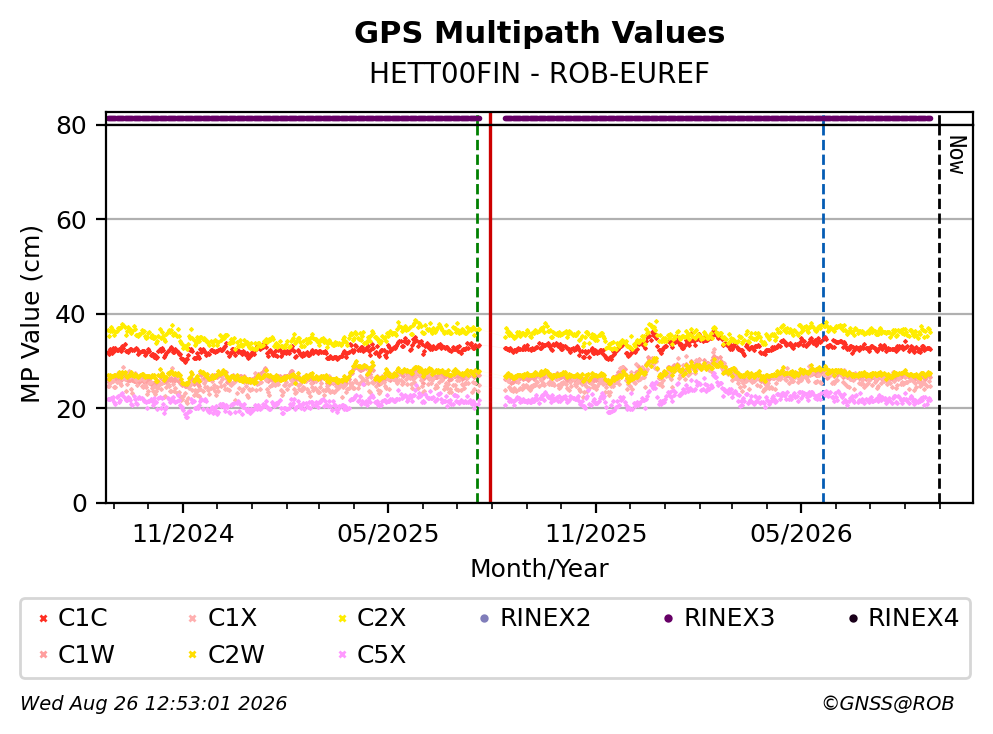Click the C1W legend marker
The image size is (993, 734).
(43, 655)
